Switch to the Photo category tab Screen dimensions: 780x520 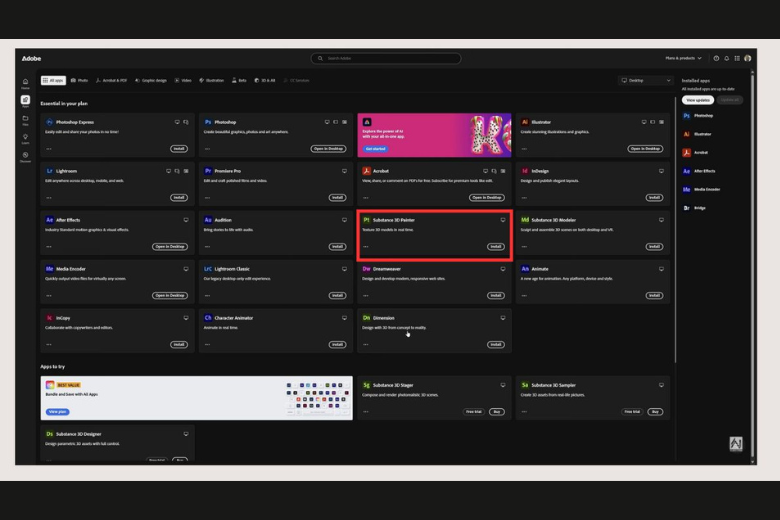tap(80, 81)
